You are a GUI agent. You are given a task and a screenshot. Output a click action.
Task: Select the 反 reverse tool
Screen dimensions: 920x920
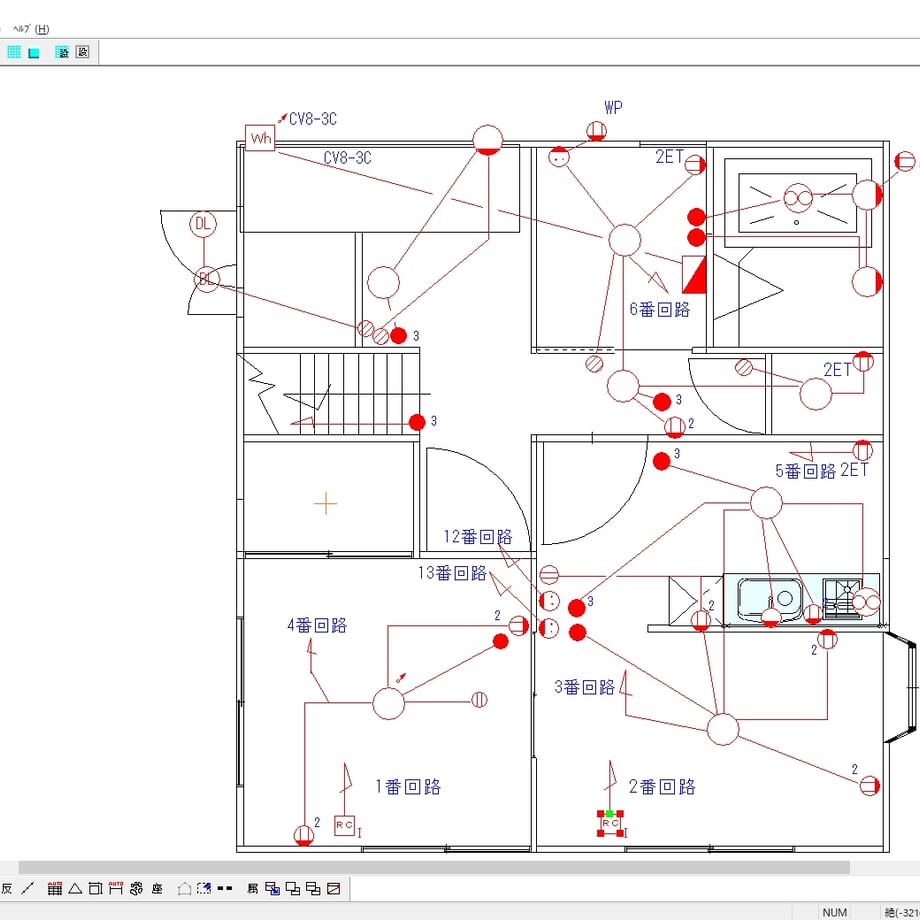point(6,888)
